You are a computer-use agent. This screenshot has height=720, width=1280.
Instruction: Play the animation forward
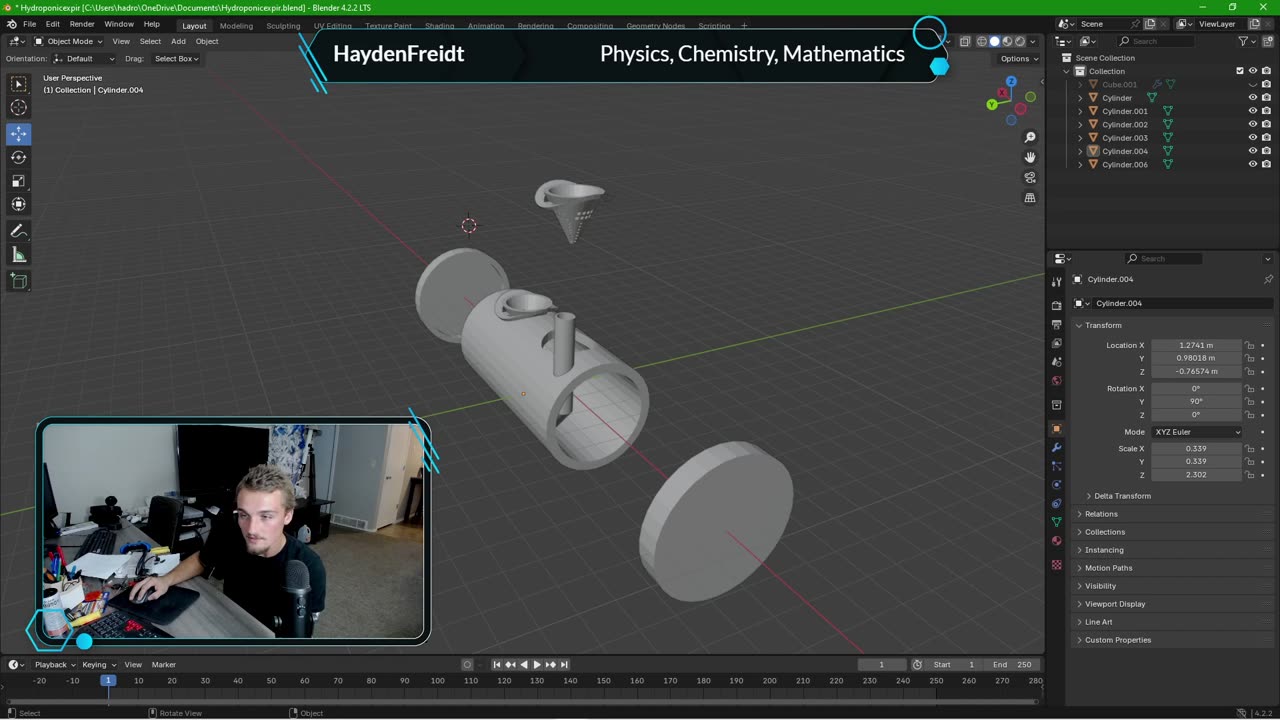(537, 665)
